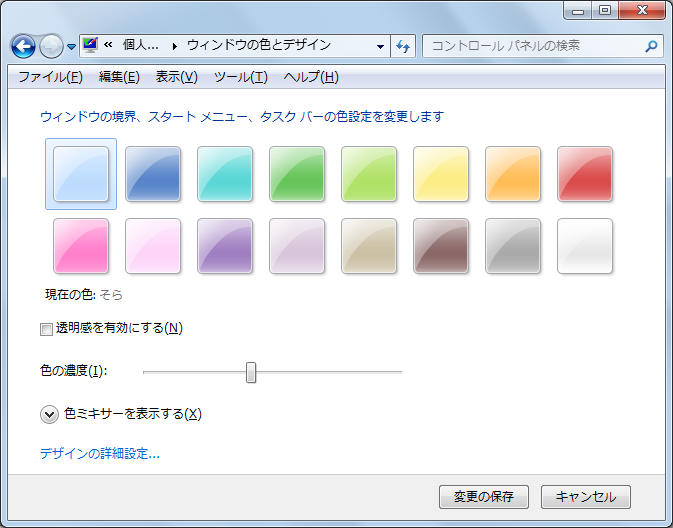The width and height of the screenshot is (673, 528).
Task: Select the red color swatch
Action: [x=585, y=174]
